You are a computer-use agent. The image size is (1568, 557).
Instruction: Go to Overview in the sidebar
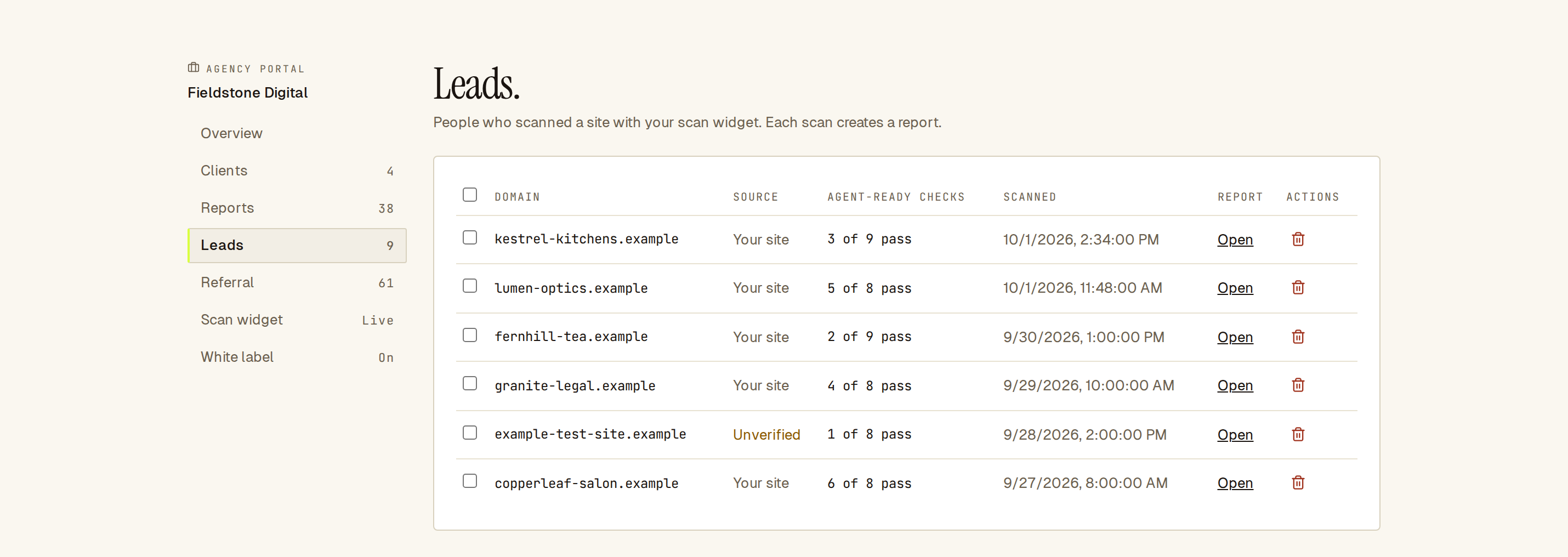coord(297,133)
